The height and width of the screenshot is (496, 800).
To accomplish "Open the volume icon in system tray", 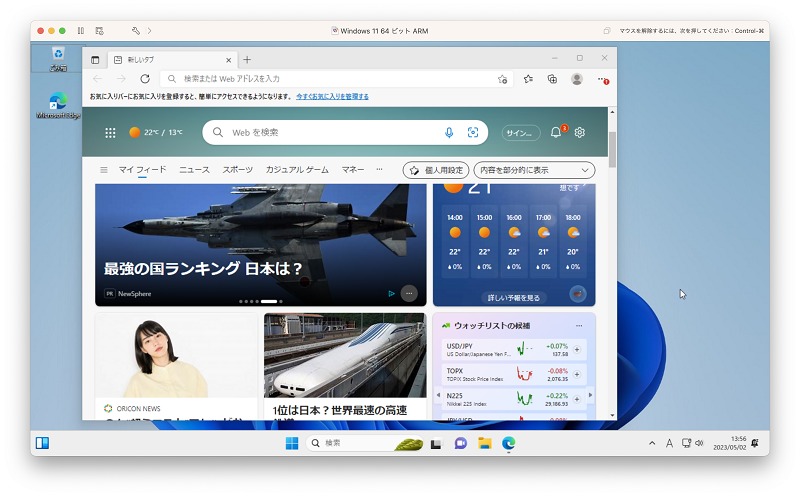I will [x=699, y=443].
